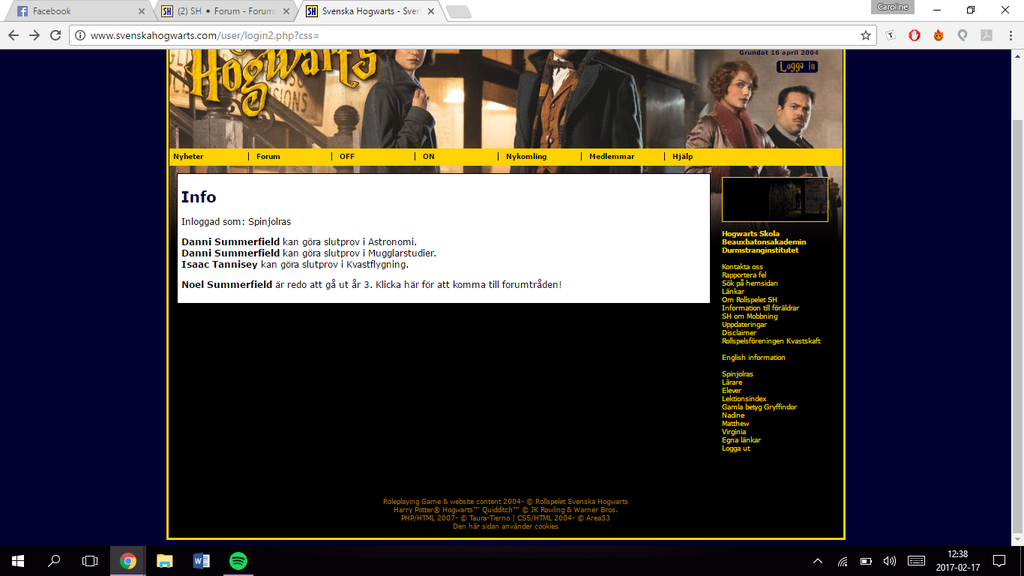Open the Forum menu item

[268, 157]
